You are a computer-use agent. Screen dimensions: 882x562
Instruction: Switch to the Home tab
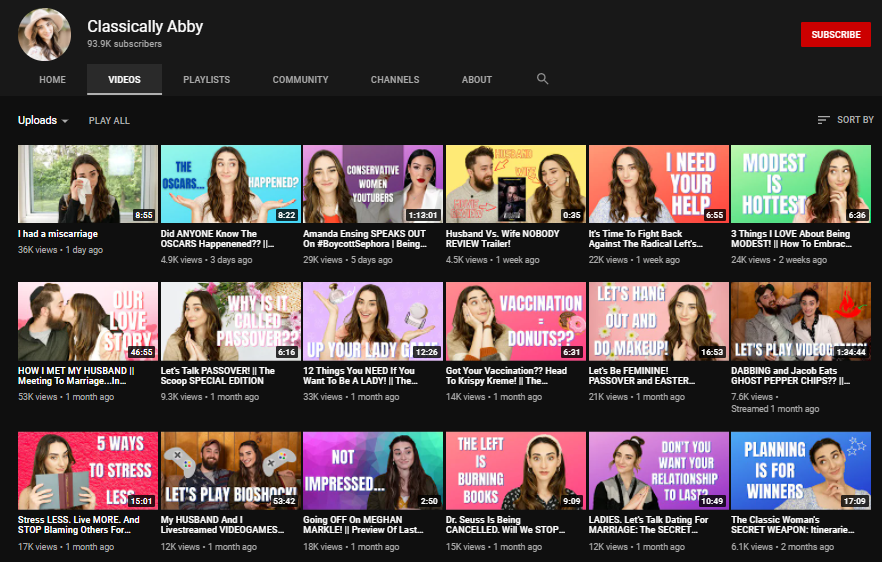pos(52,80)
